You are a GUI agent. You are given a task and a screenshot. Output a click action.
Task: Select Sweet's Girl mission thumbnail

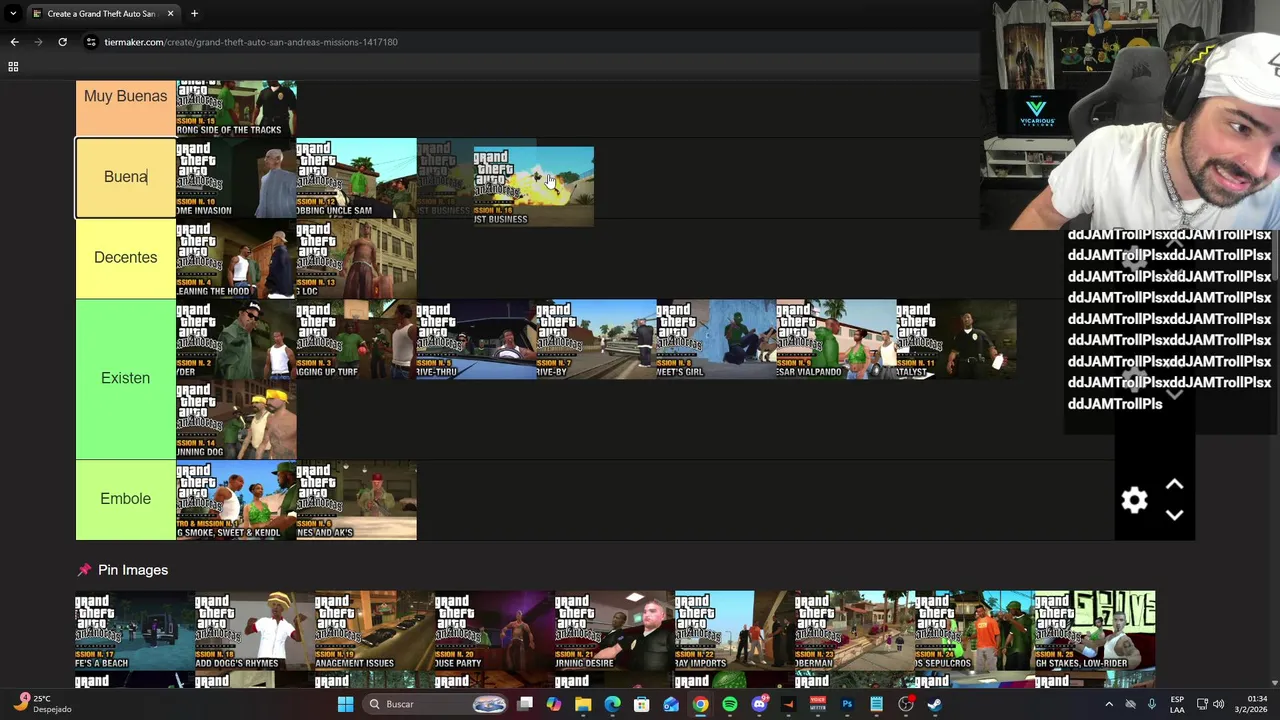click(x=716, y=339)
